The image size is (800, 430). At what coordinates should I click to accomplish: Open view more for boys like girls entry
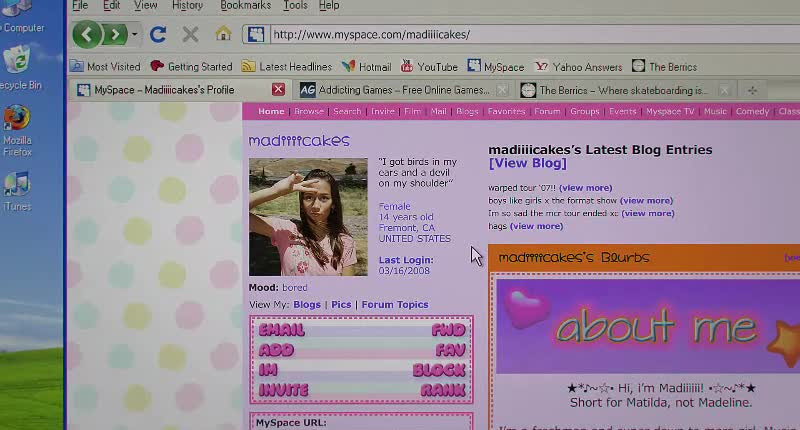click(x=646, y=200)
